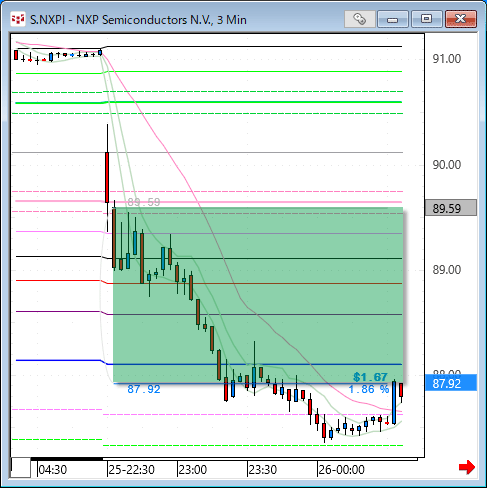Click the grey 89.59 label in chart
Screen dimensions: 487x488
click(x=144, y=202)
